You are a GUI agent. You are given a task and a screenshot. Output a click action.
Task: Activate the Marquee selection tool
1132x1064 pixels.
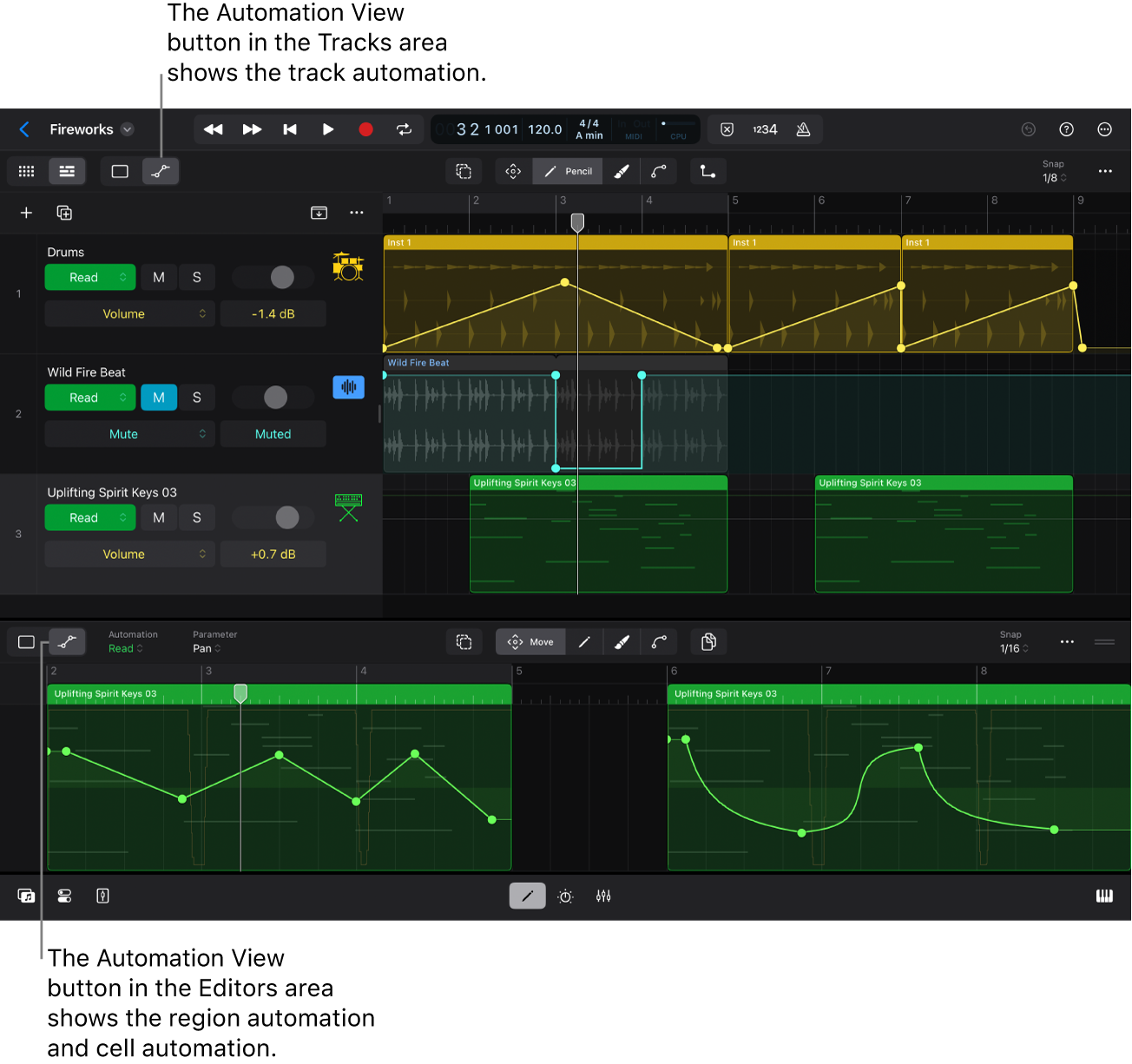(x=464, y=171)
